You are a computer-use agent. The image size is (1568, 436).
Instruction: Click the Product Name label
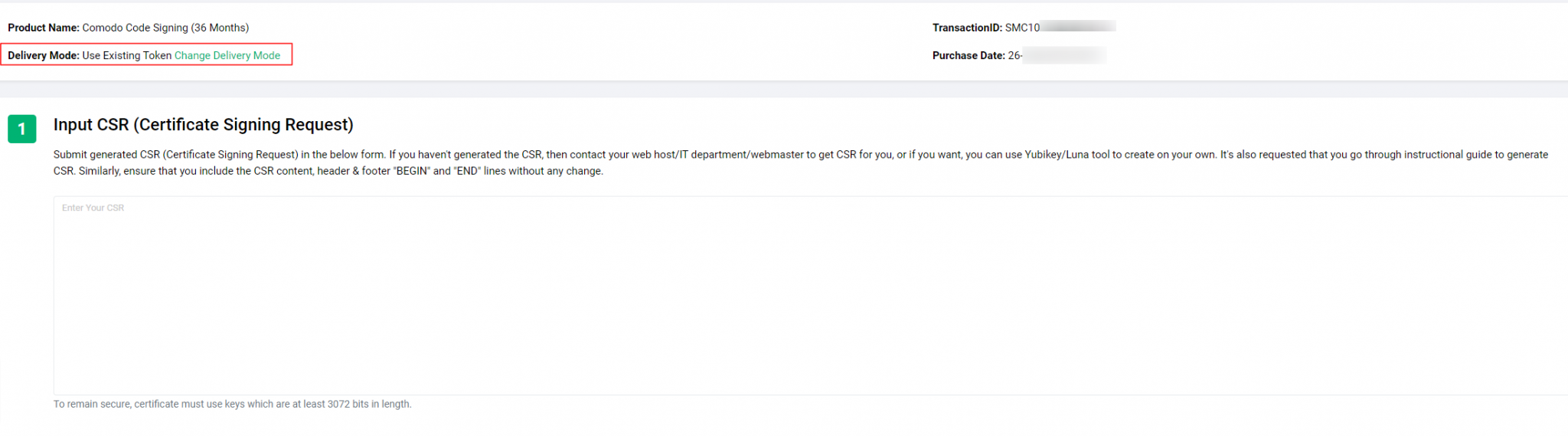[44, 28]
